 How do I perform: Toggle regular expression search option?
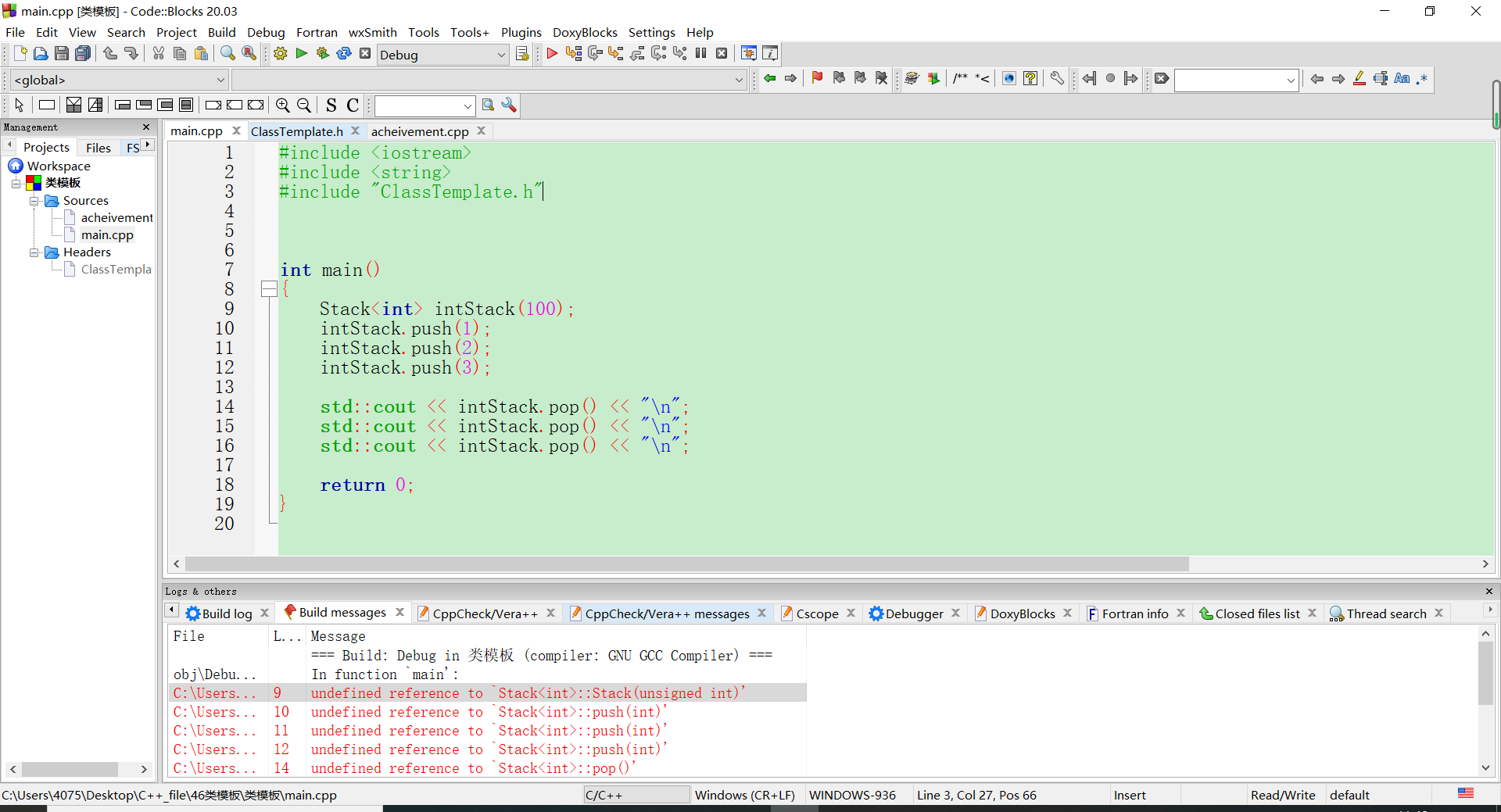(x=1422, y=78)
